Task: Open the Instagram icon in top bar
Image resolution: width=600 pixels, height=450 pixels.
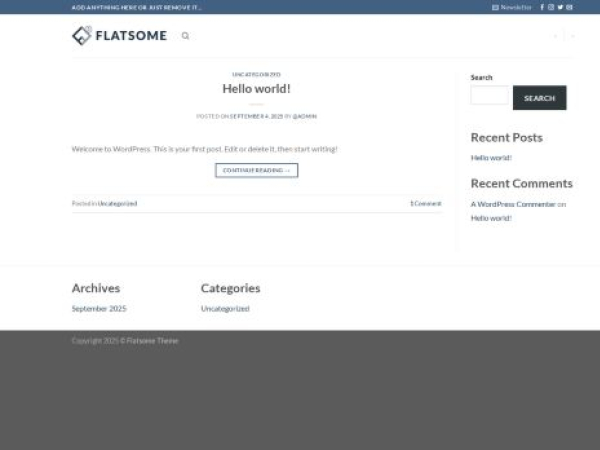Action: point(551,7)
